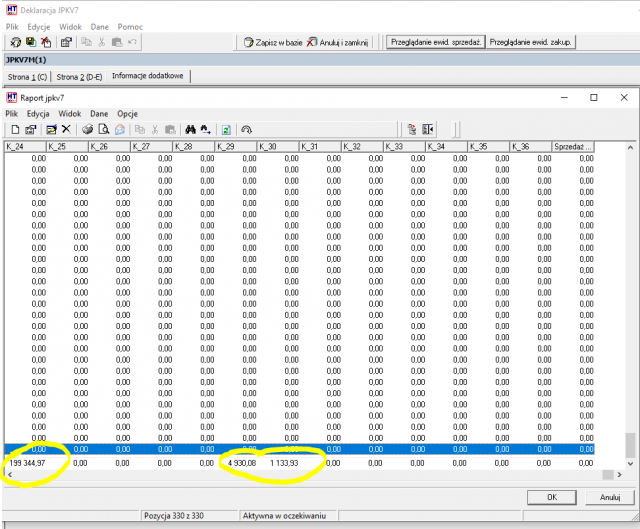Click the grayed copy icon in Raport toolbar
Screen dimensions: 640x529
pos(140,130)
